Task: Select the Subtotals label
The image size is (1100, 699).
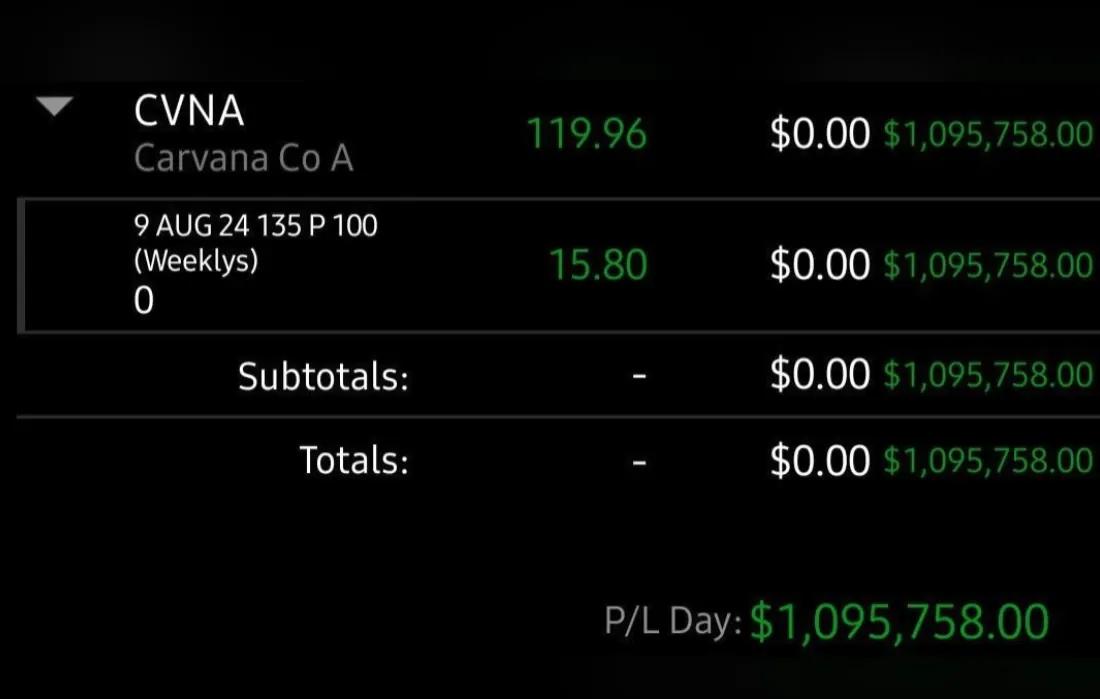Action: [x=323, y=376]
